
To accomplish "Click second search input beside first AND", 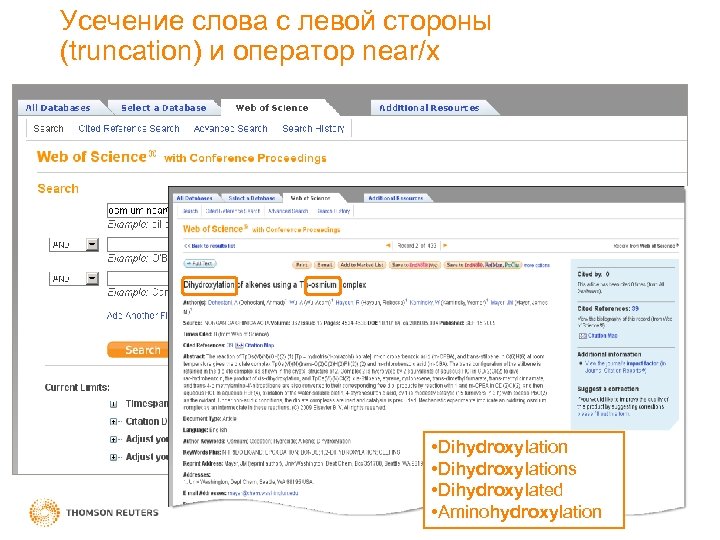I will pos(138,244).
